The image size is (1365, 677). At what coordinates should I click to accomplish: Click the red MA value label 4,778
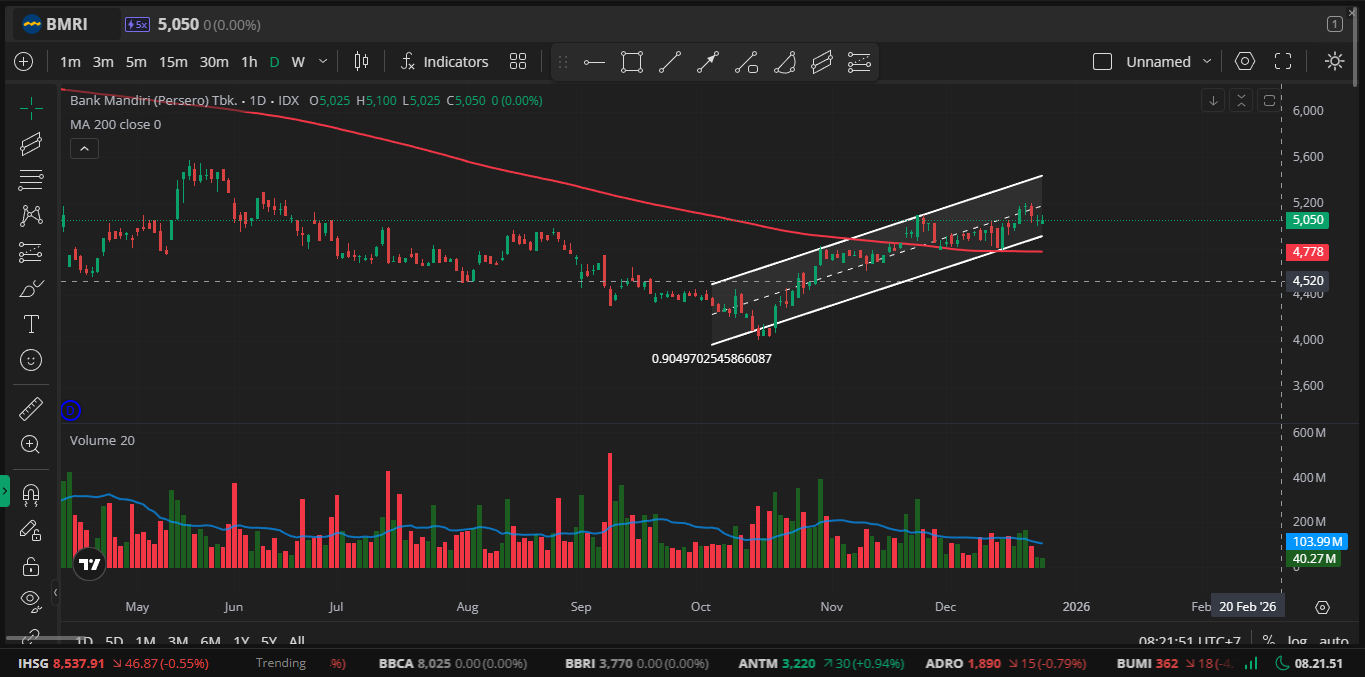click(x=1309, y=252)
